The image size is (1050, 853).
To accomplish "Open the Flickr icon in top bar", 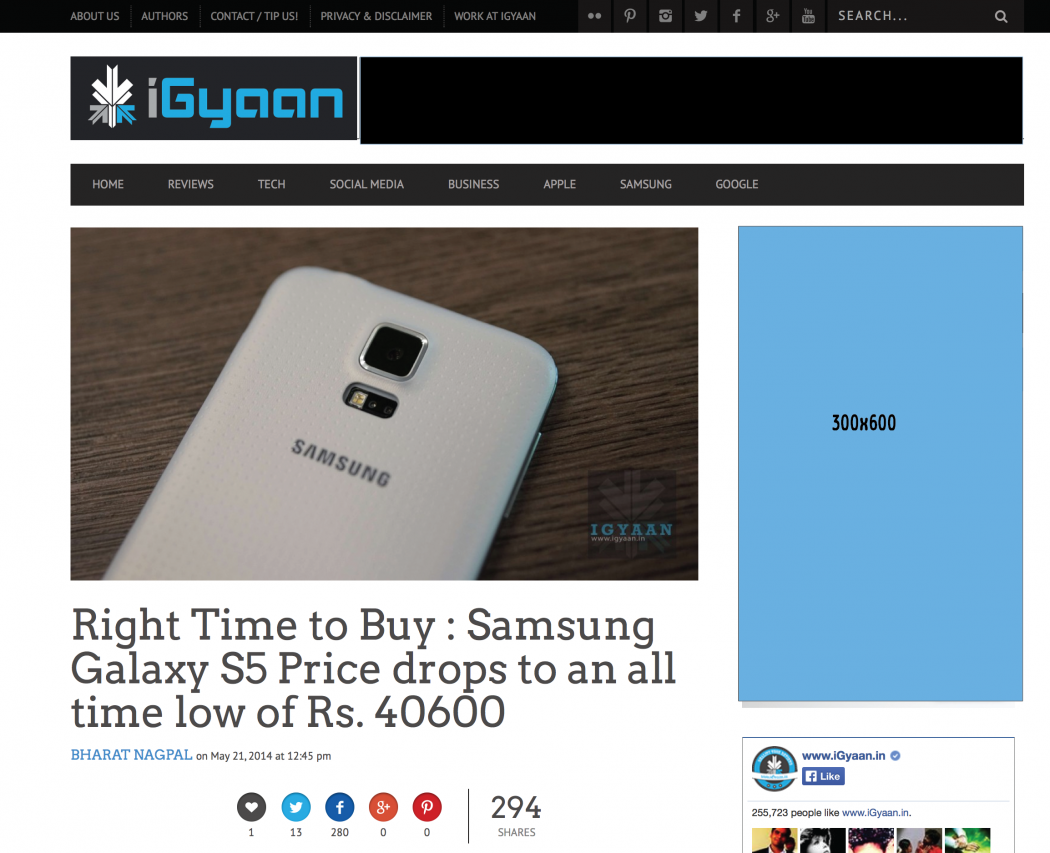I will click(x=594, y=16).
